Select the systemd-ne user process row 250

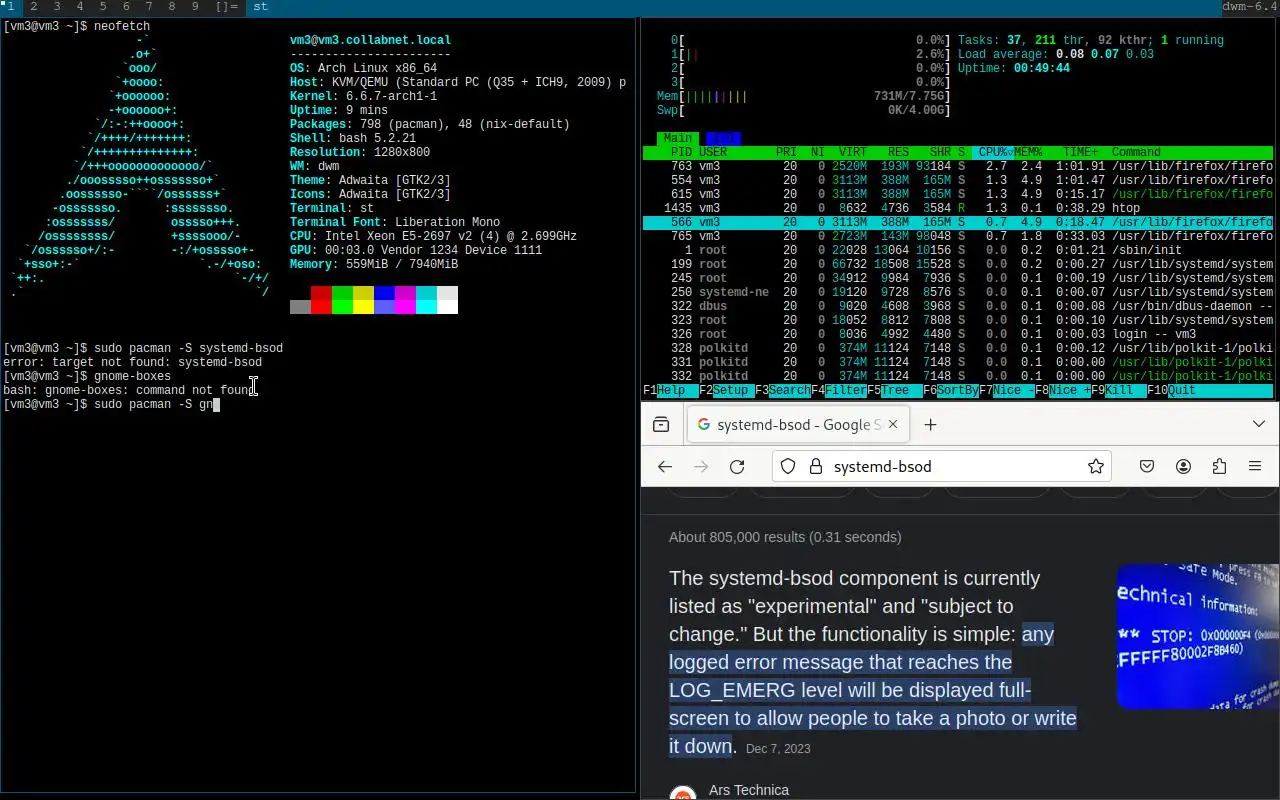(958, 292)
